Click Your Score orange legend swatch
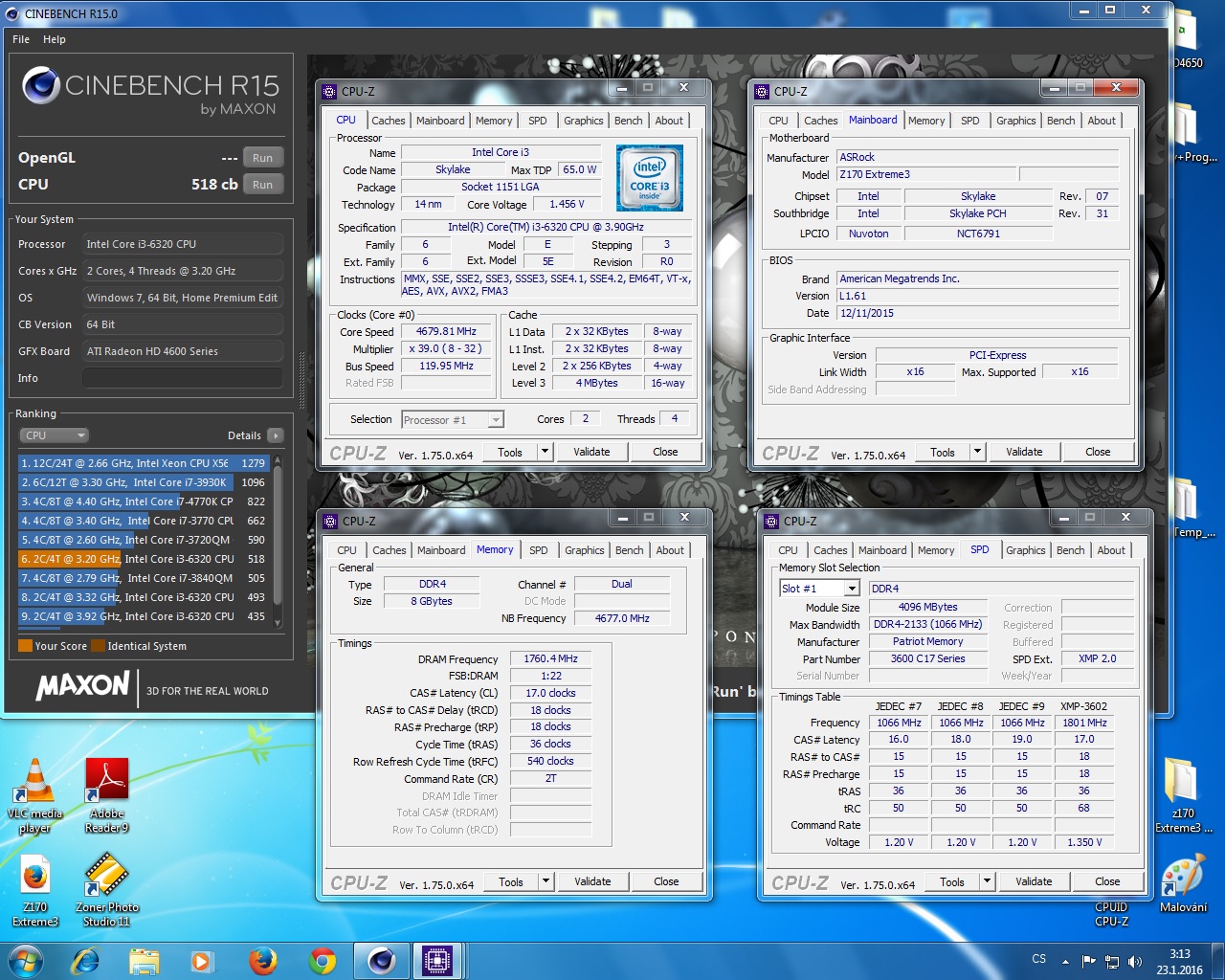Image resolution: width=1225 pixels, height=980 pixels. pos(26,646)
